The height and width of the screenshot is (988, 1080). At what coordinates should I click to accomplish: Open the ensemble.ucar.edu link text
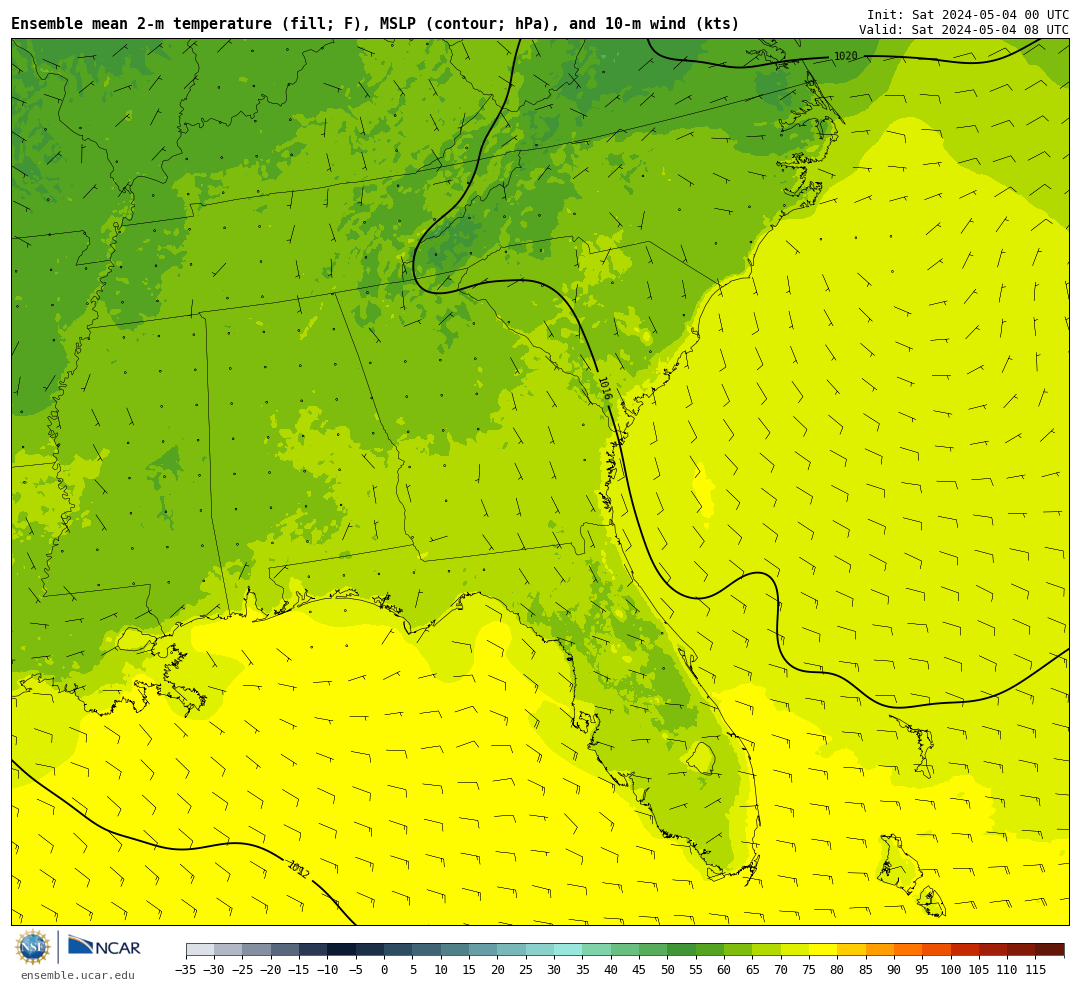(x=78, y=975)
